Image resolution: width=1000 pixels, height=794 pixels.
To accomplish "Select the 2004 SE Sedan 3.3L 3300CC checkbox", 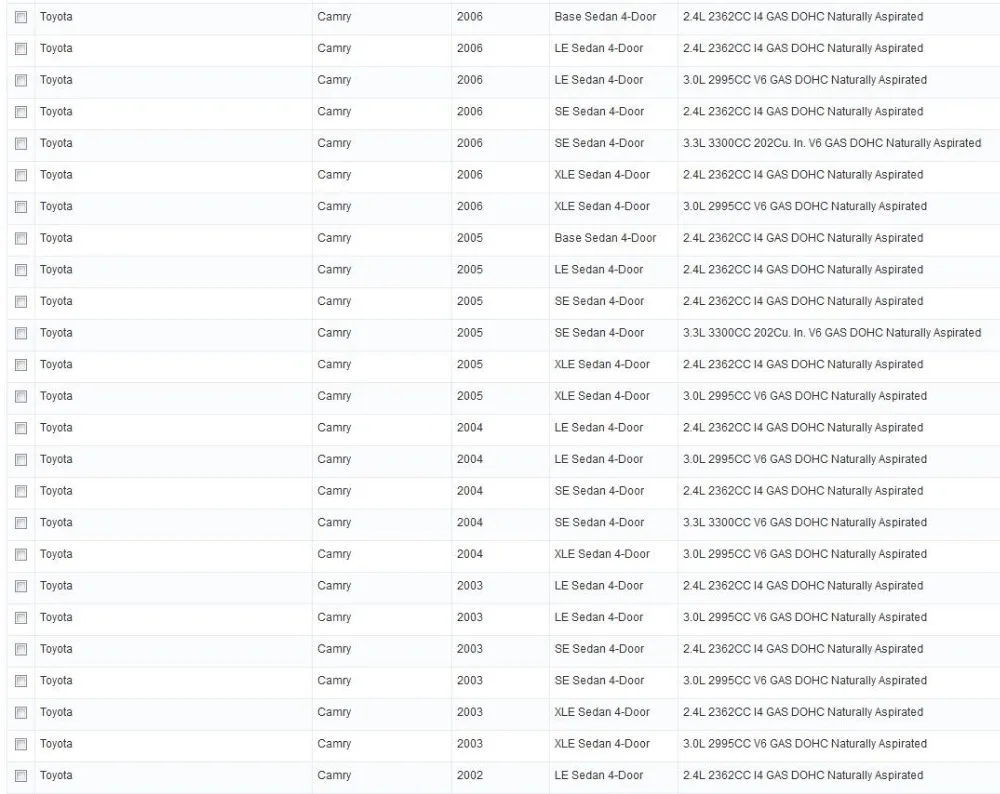I will click(x=21, y=523).
